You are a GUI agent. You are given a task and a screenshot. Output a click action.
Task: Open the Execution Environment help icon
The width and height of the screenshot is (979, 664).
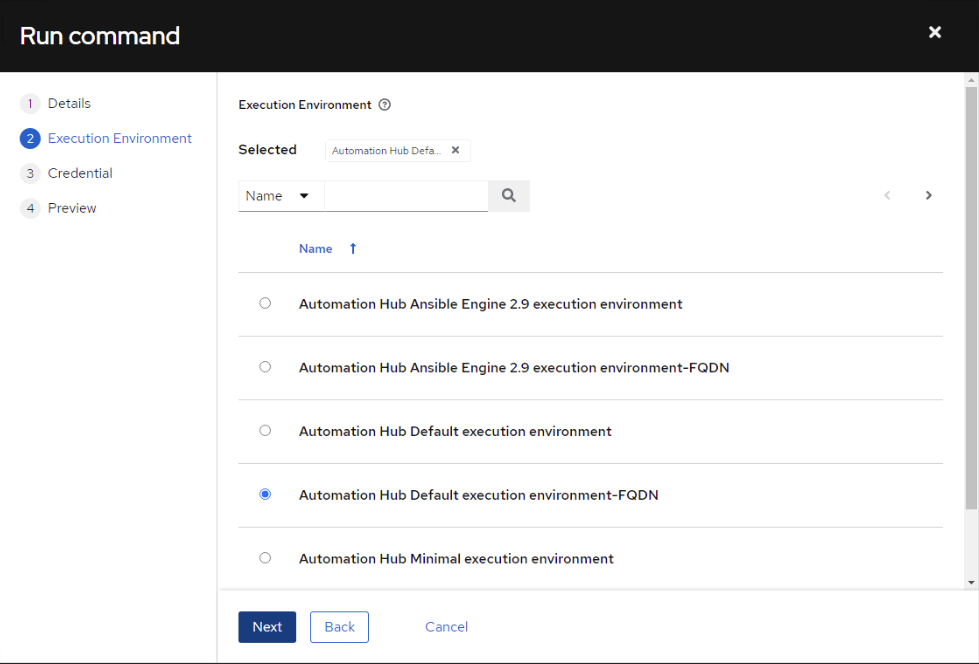[385, 105]
